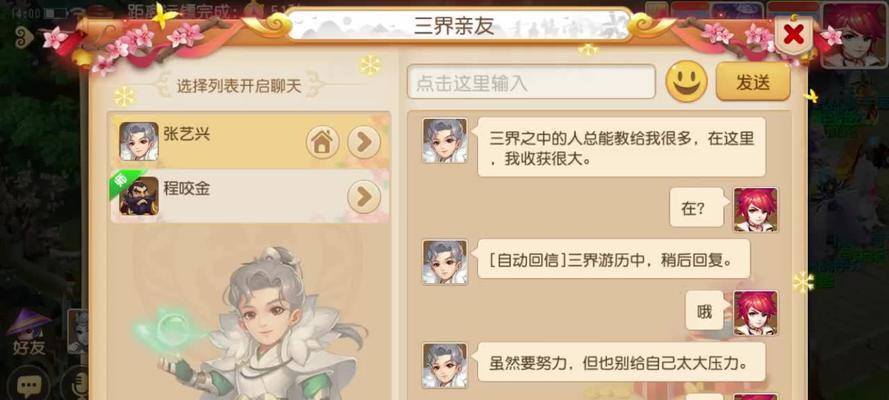This screenshot has height=400, width=889.
Task: Tap 程咬金's bearded avatar portrait
Action: pyautogui.click(x=139, y=196)
